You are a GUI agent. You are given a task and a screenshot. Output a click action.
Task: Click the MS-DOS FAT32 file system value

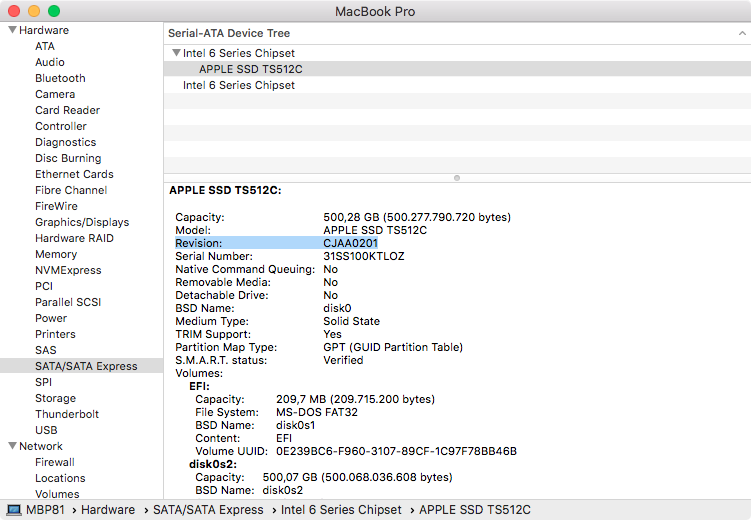[x=317, y=412]
